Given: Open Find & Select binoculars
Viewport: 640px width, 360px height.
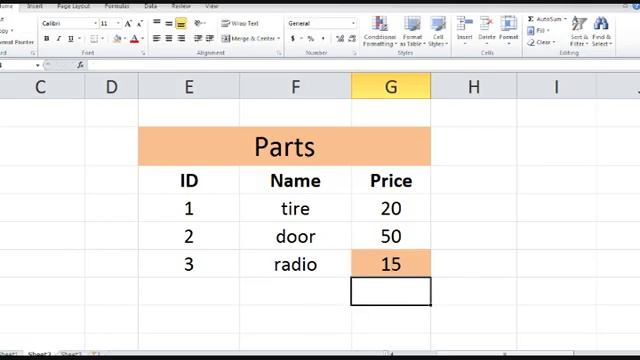Looking at the screenshot, I should [601, 31].
